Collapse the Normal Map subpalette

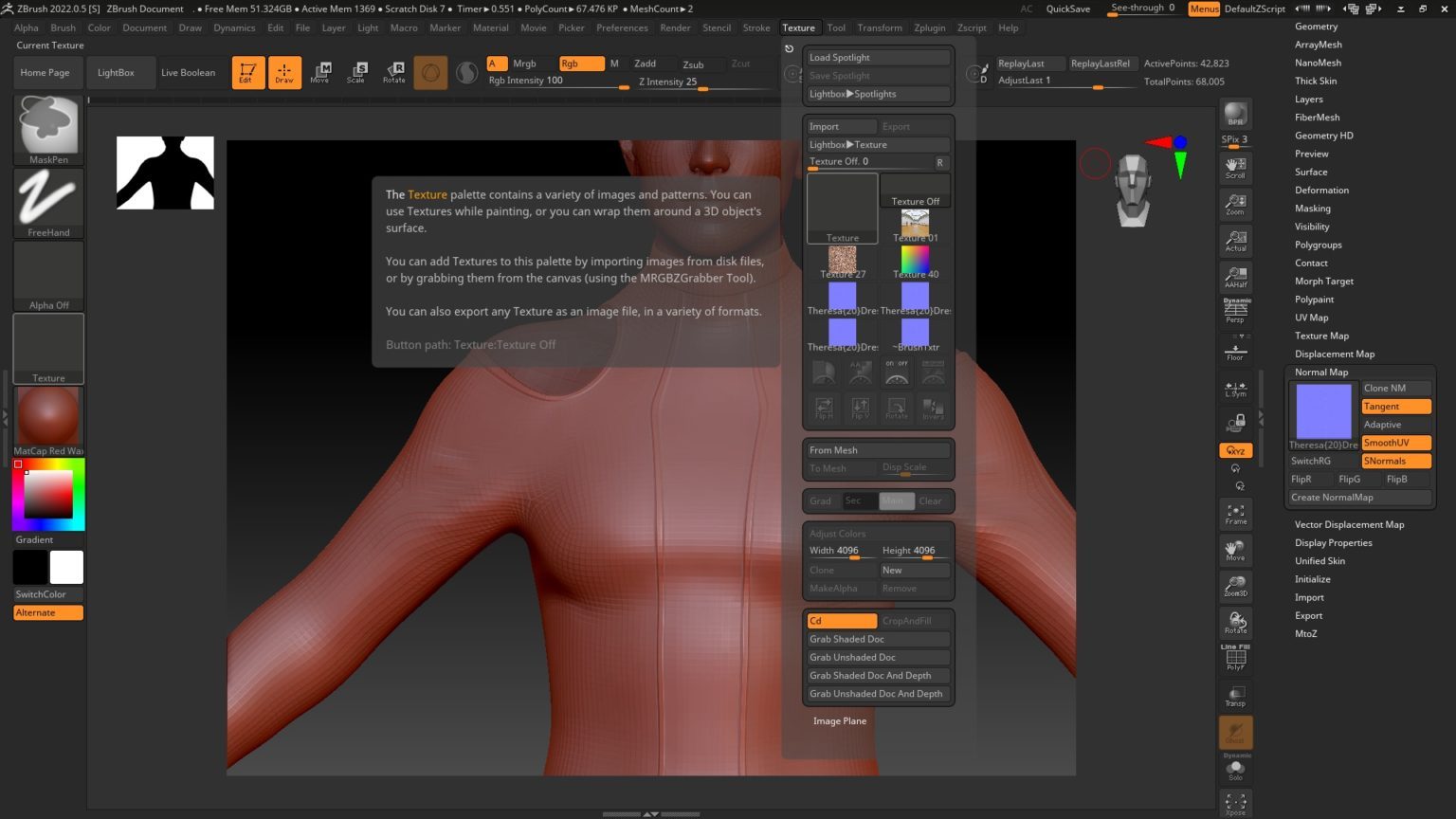[x=1321, y=372]
